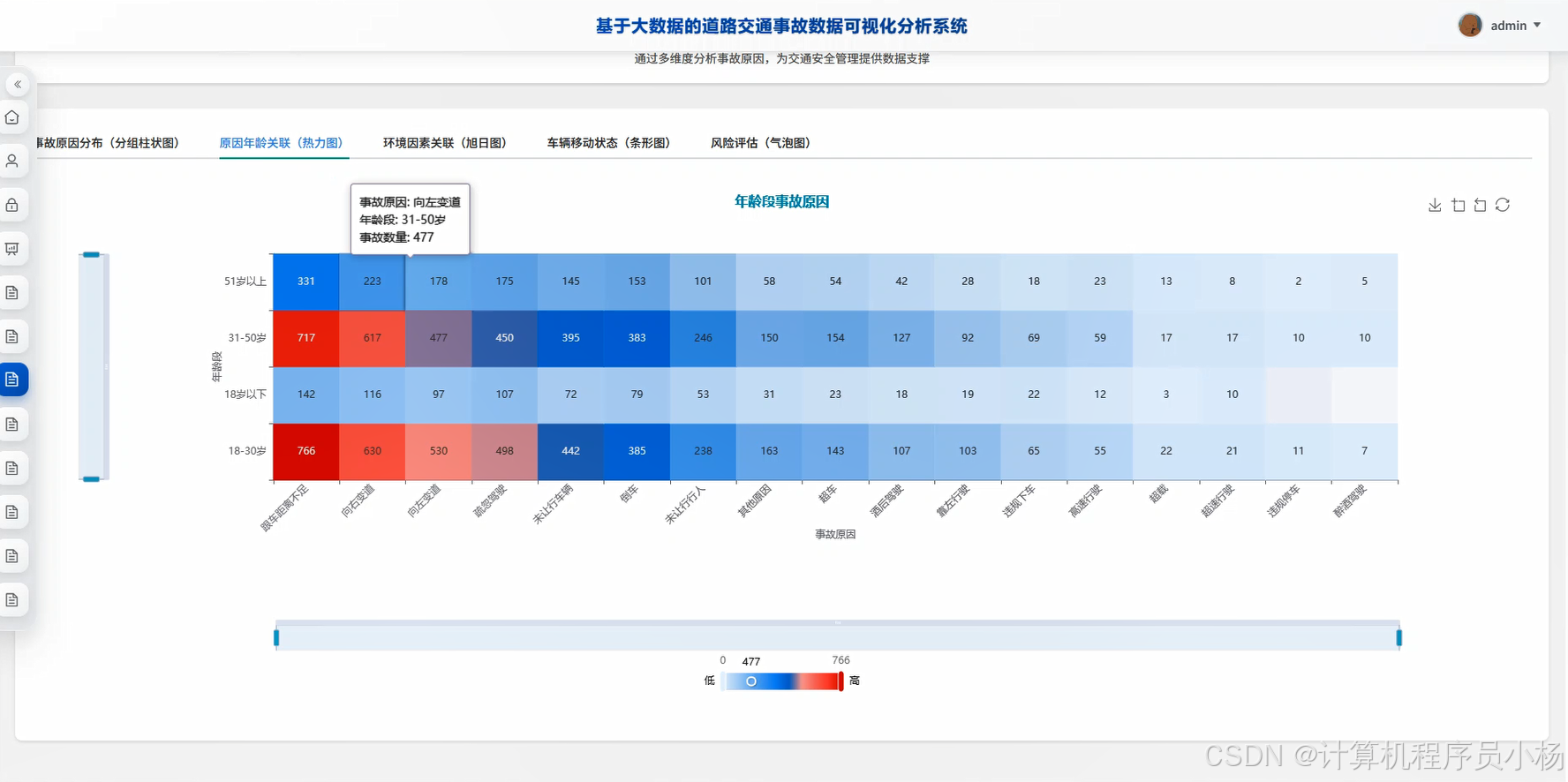Open the user profile sidebar icon
Viewport: 1568px width, 782px height.
coord(12,162)
